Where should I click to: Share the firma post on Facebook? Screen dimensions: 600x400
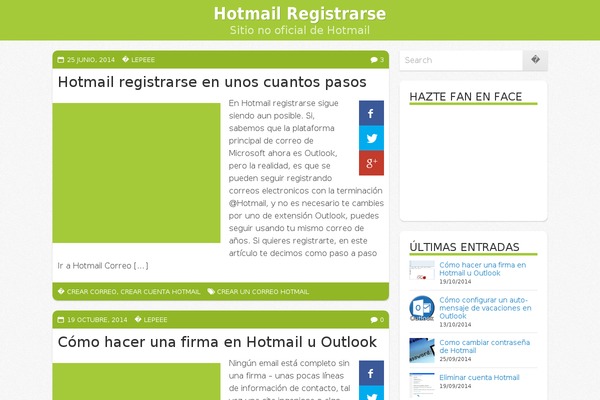371,373
